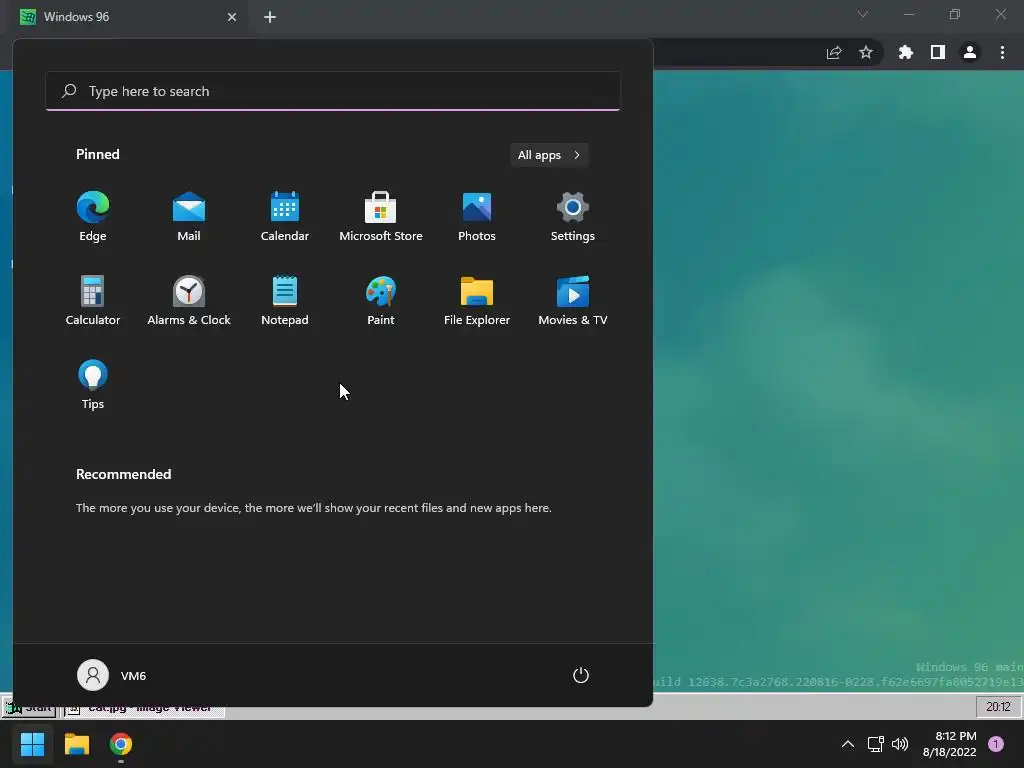Open the Chrome profile menu
1024x768 pixels.
pyautogui.click(x=970, y=53)
